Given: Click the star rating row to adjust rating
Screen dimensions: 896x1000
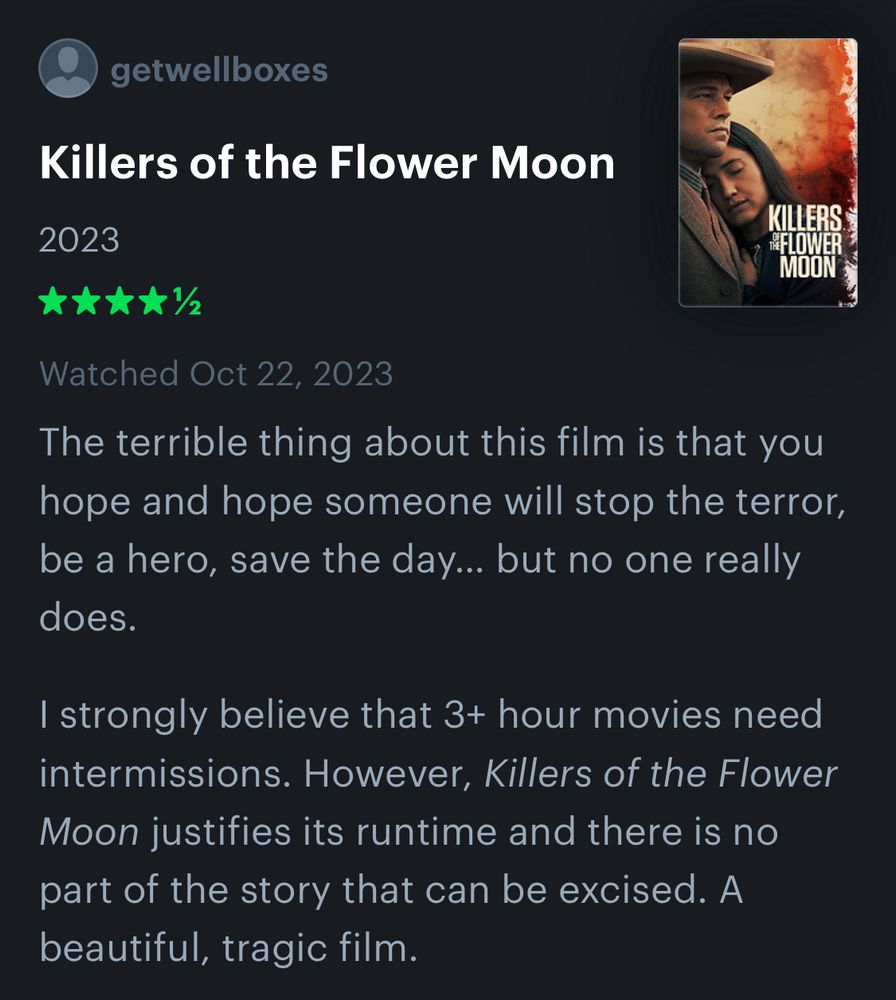Looking at the screenshot, I should coord(120,298).
